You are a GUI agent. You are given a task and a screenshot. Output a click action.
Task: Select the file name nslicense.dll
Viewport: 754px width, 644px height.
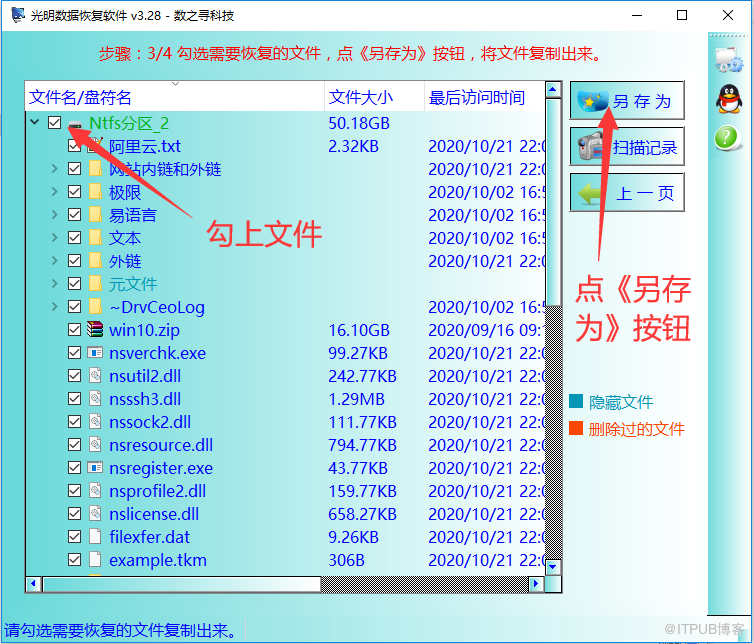click(x=154, y=514)
